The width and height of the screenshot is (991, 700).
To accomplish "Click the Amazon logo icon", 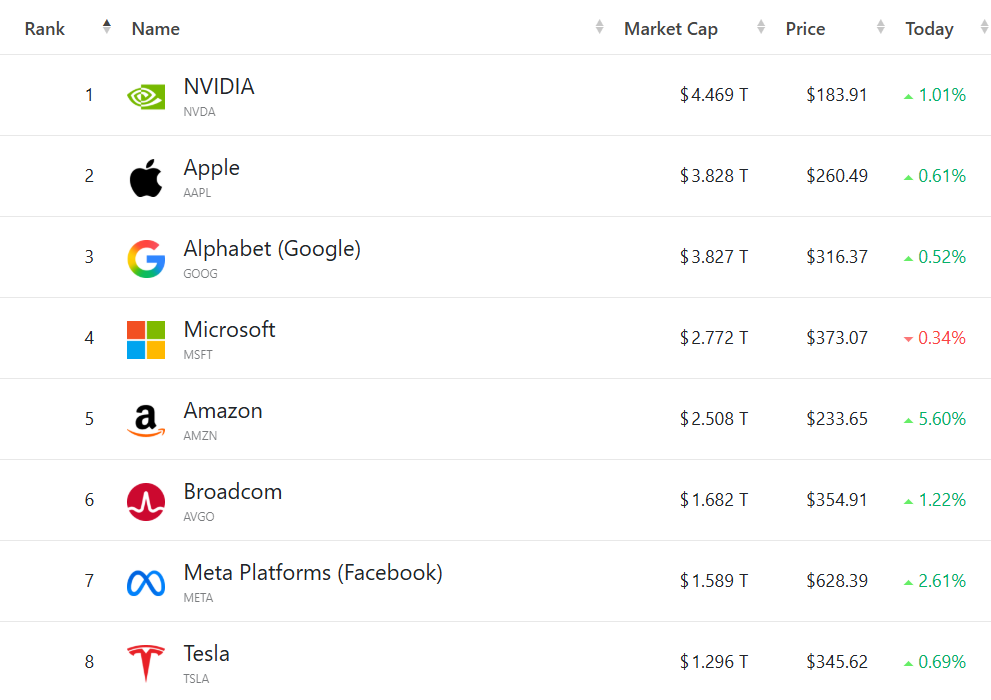I will pos(146,420).
